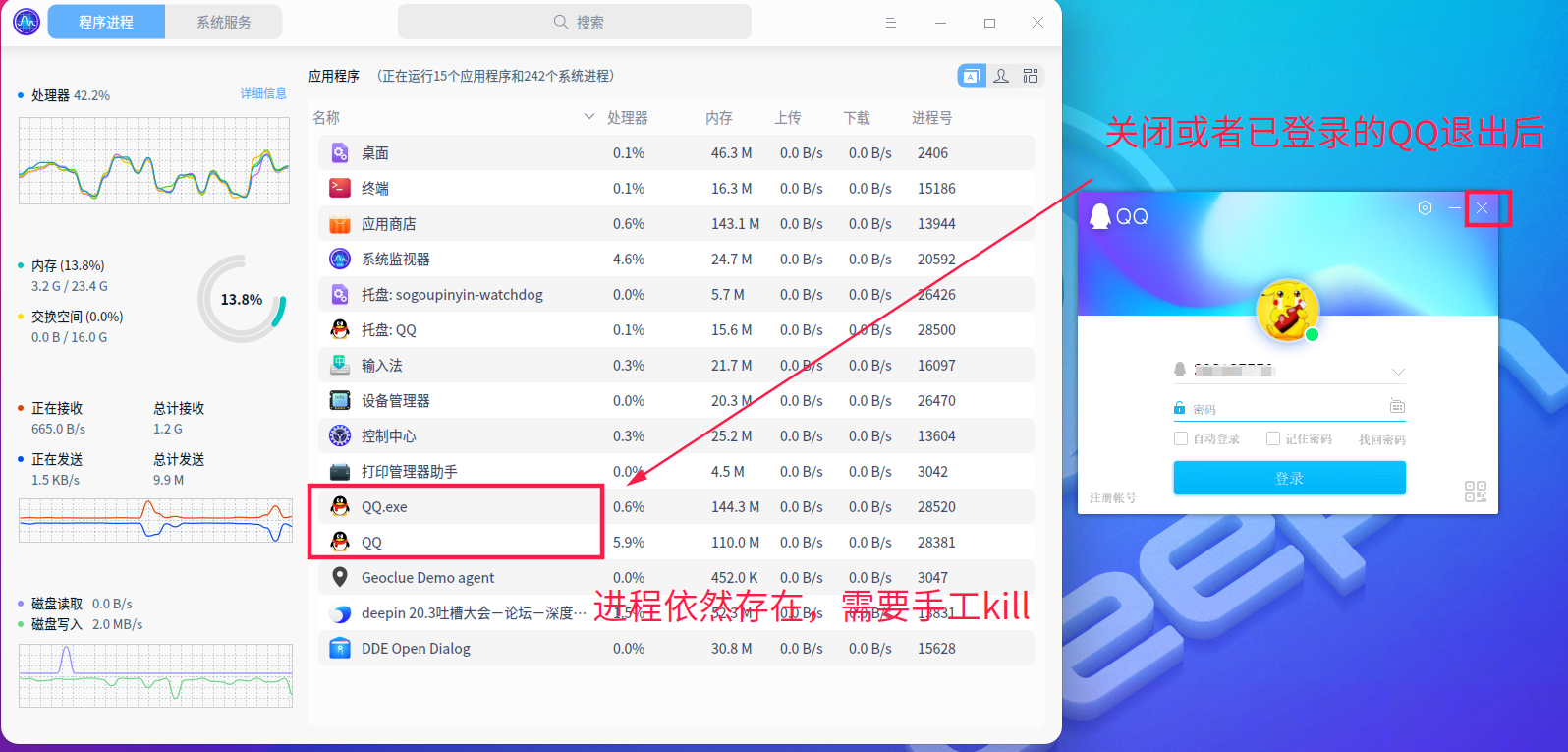Click the deepin 20.3 browser page icon
The height and width of the screenshot is (752, 1568).
coord(340,613)
